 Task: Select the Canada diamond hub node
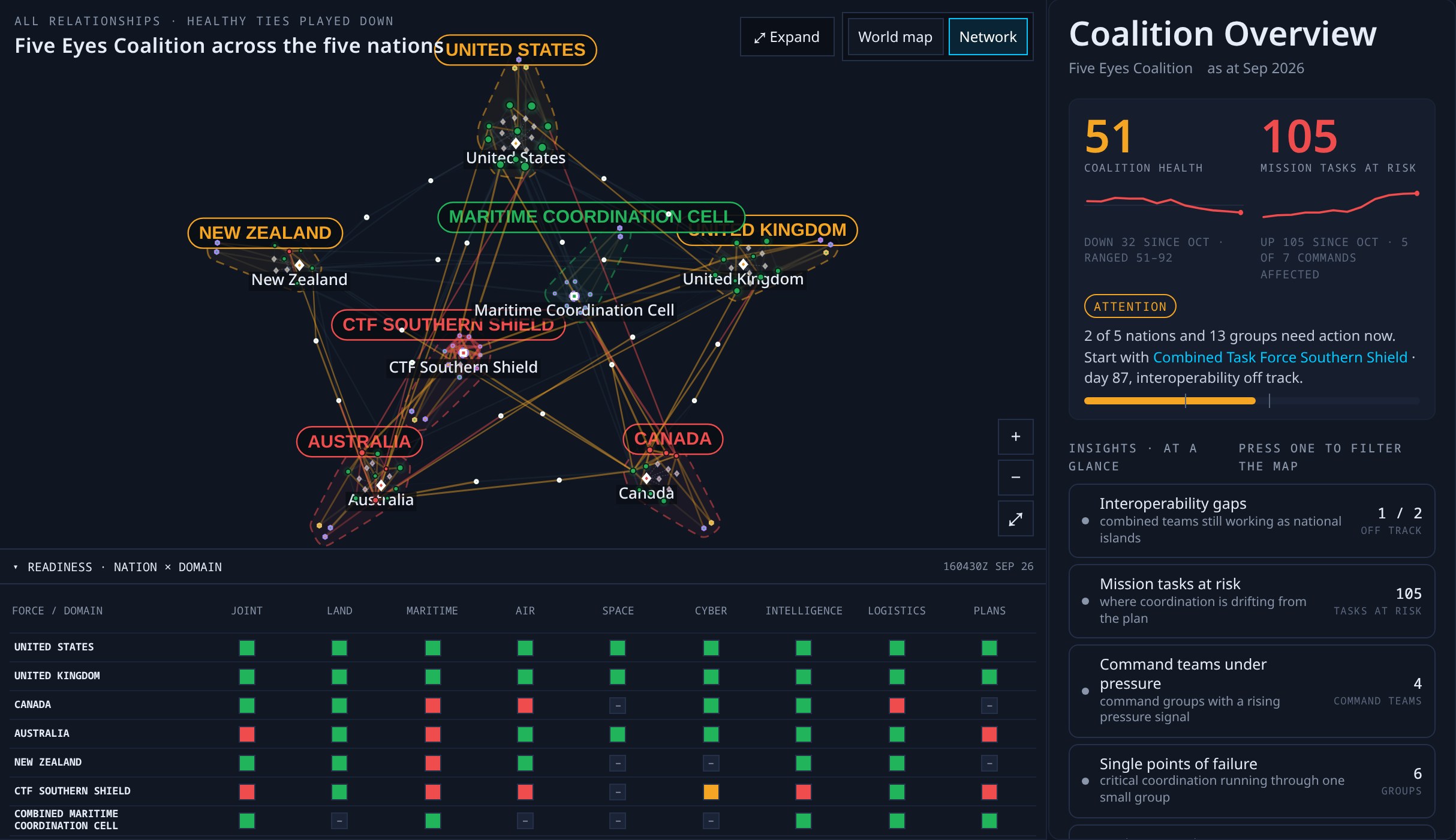point(646,478)
